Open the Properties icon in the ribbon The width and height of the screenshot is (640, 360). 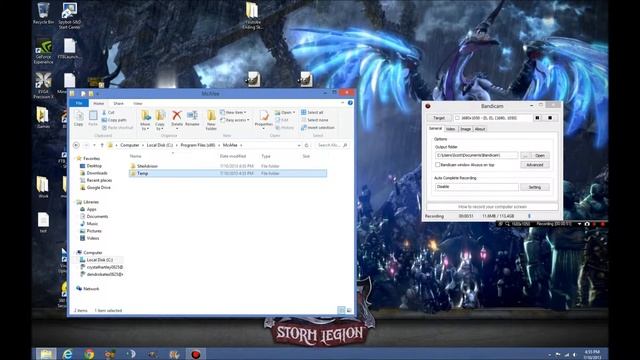click(x=264, y=118)
